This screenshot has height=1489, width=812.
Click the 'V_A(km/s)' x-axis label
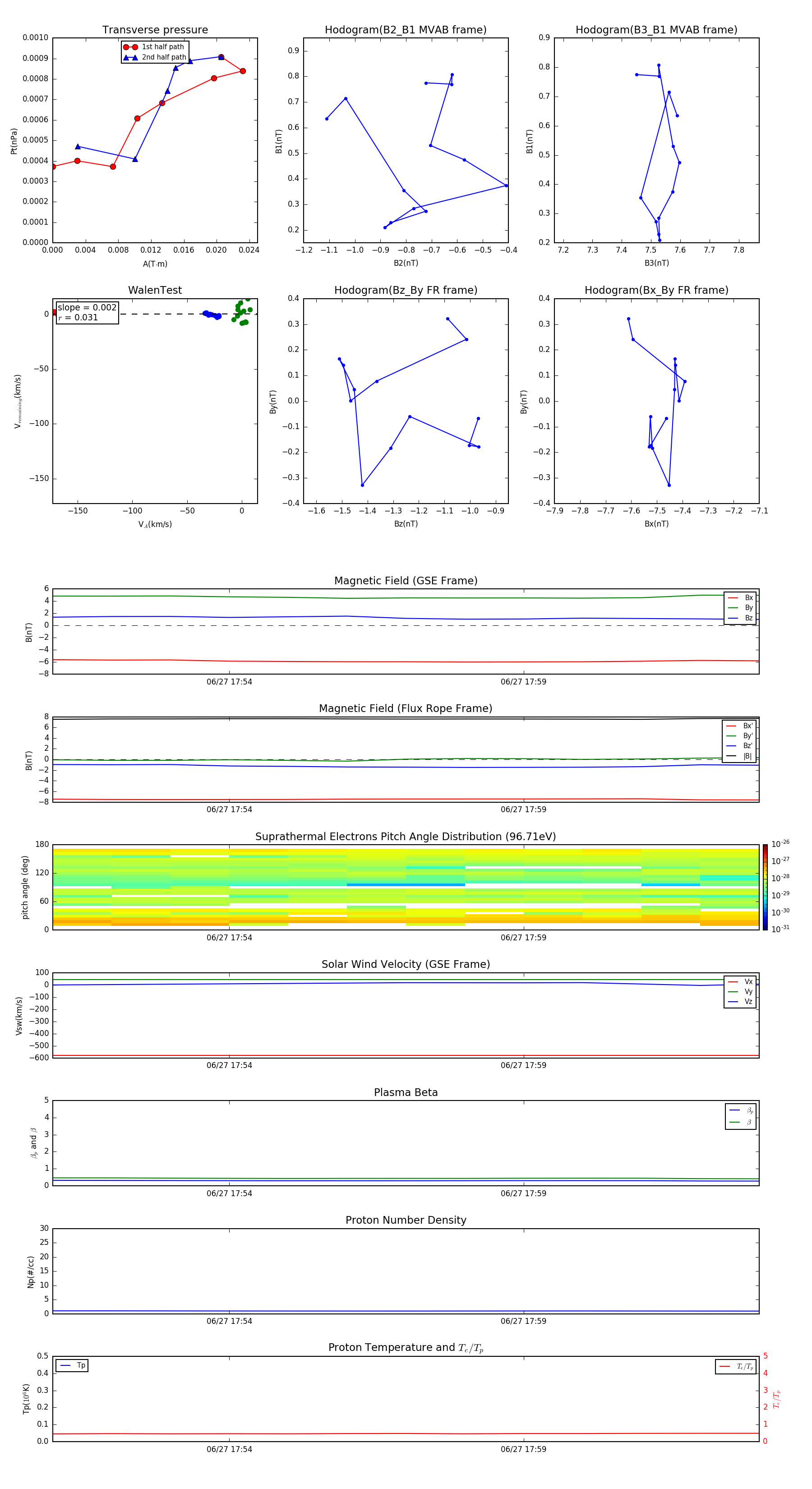click(155, 524)
